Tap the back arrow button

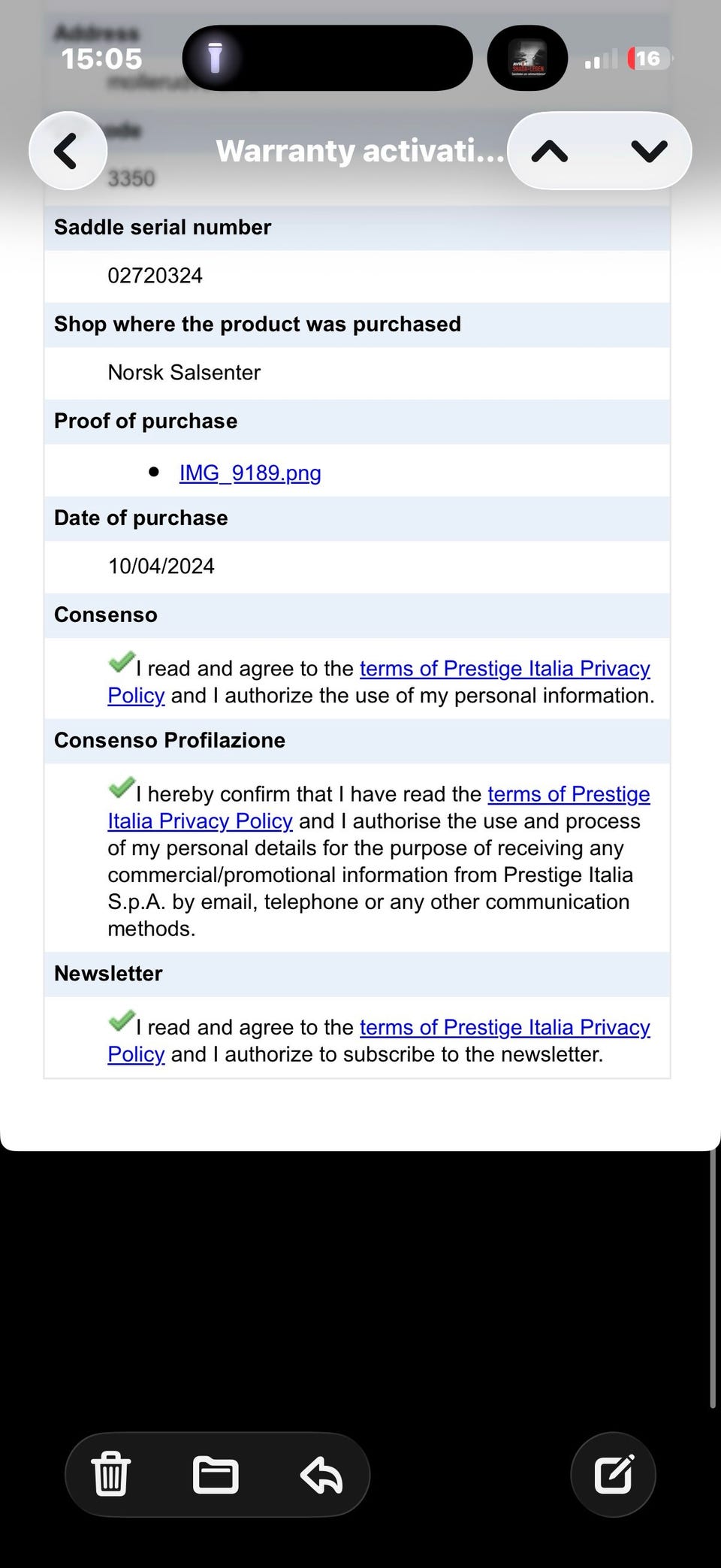click(x=68, y=150)
